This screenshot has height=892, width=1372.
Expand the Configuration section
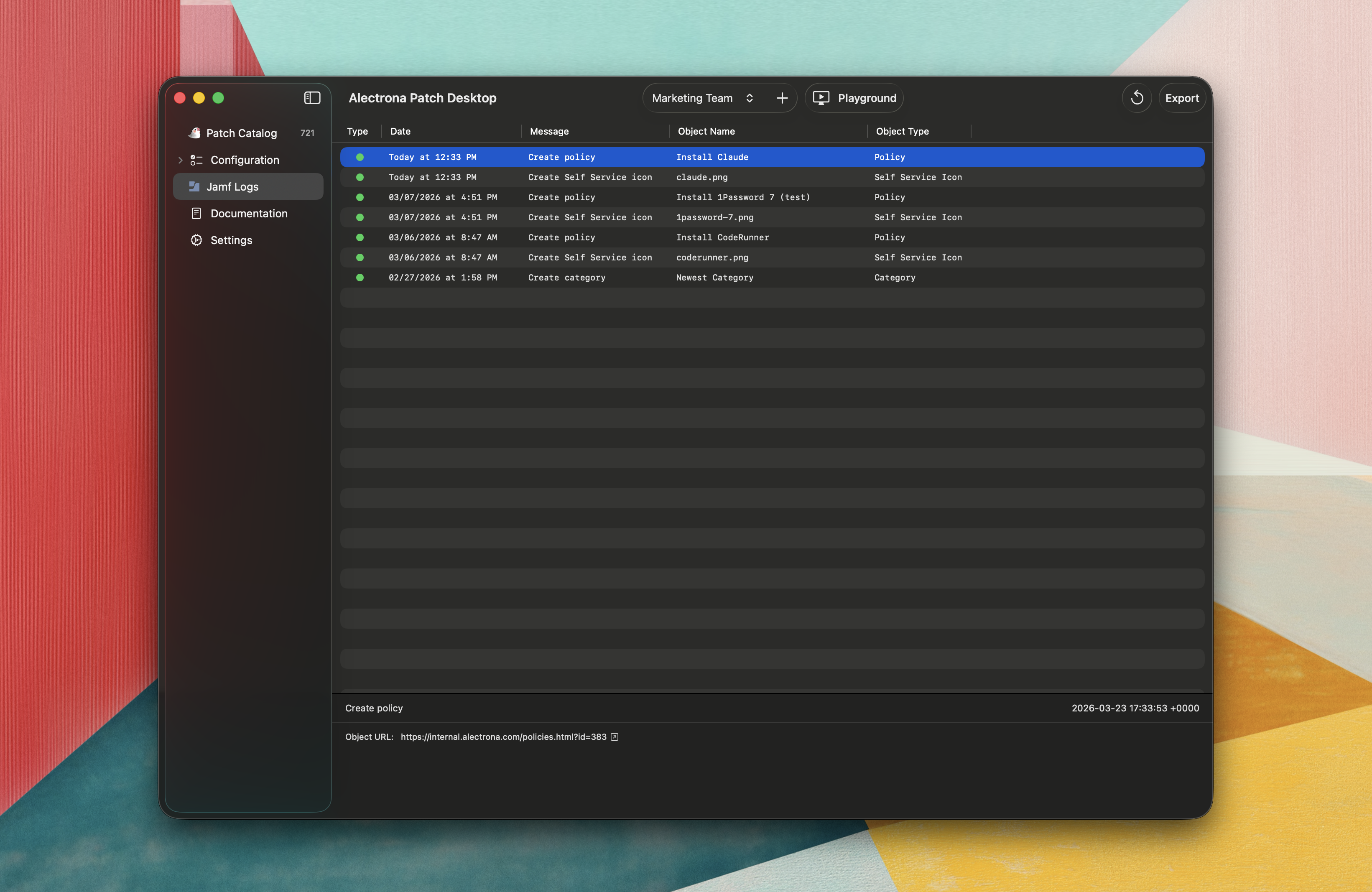181,160
